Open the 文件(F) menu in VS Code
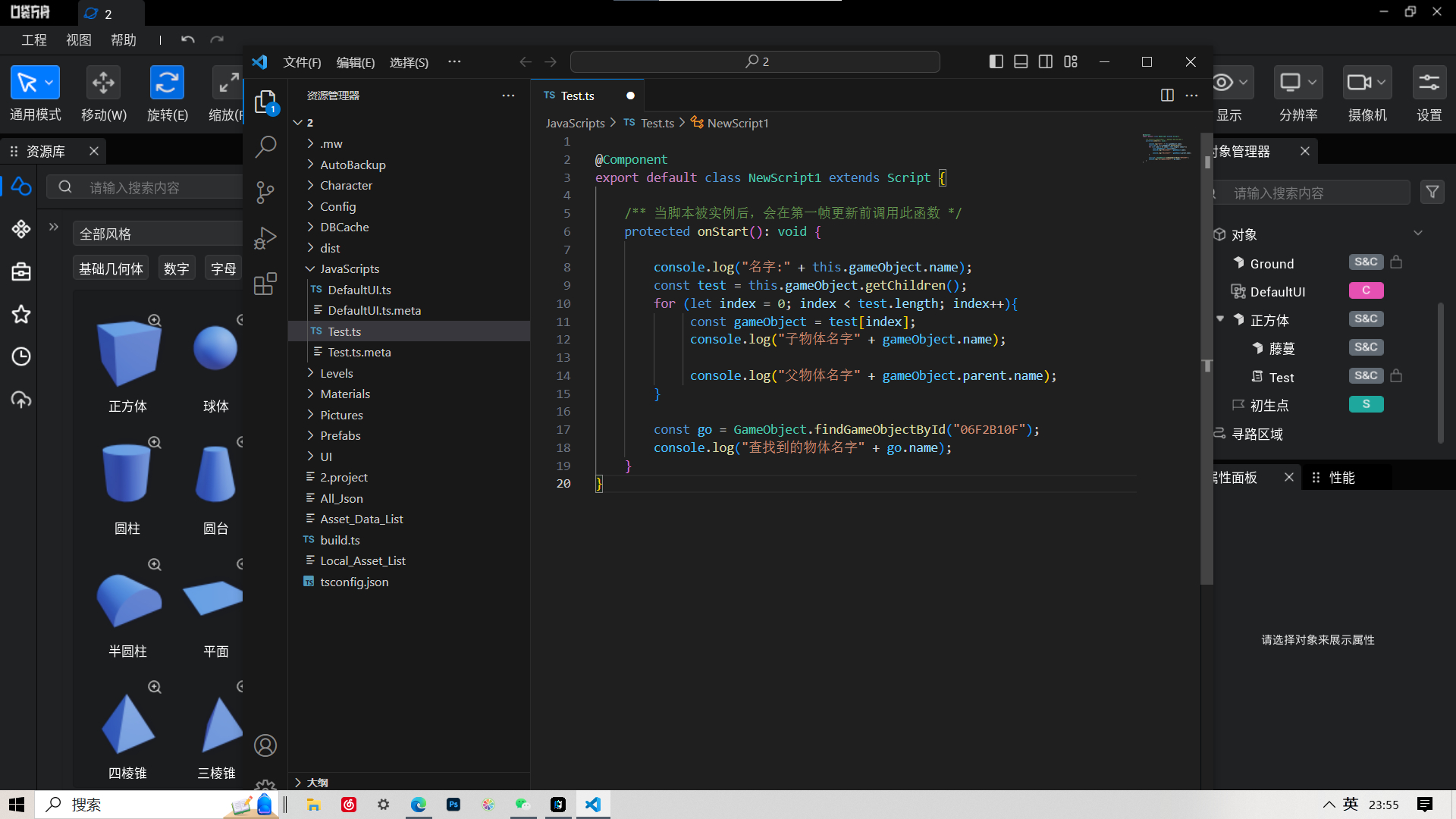 tap(302, 62)
